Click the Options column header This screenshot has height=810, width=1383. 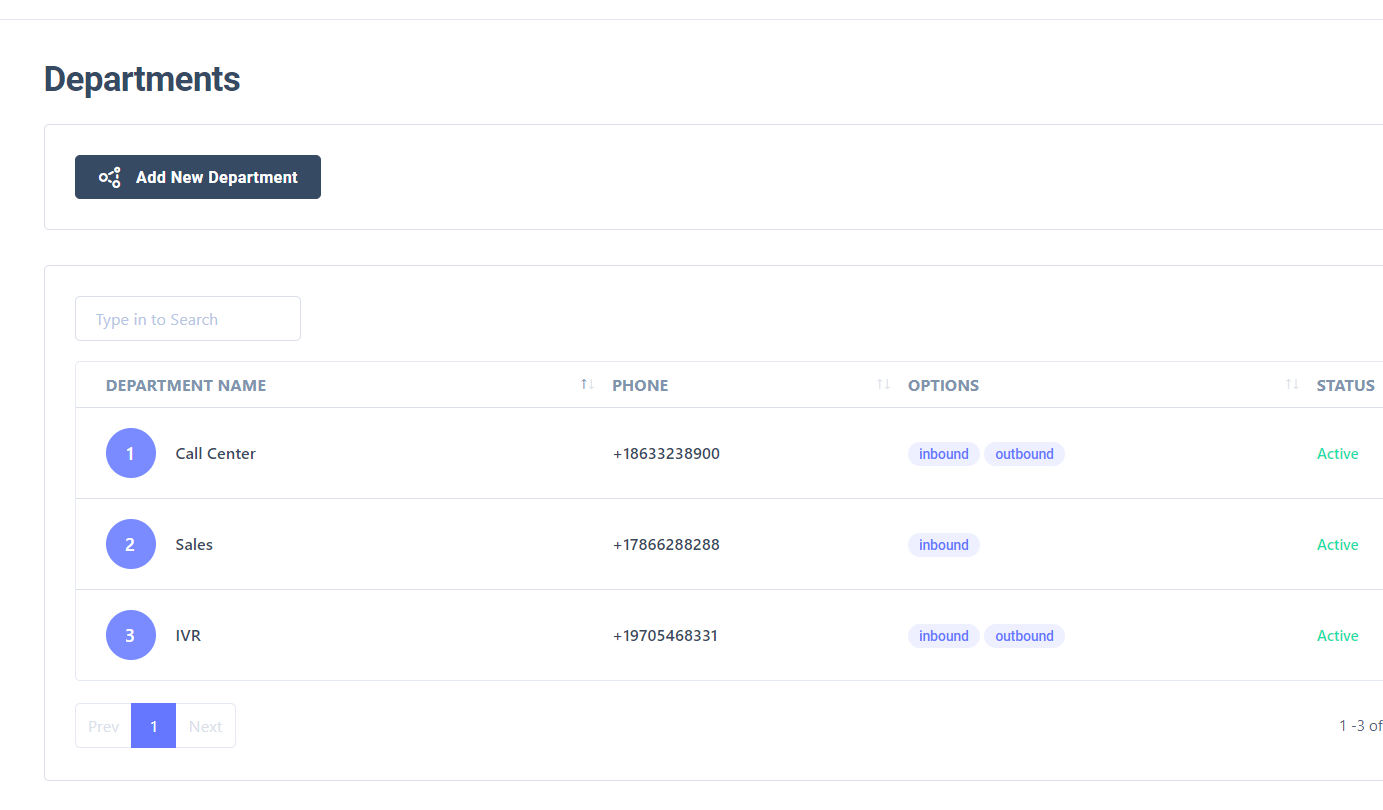(944, 385)
